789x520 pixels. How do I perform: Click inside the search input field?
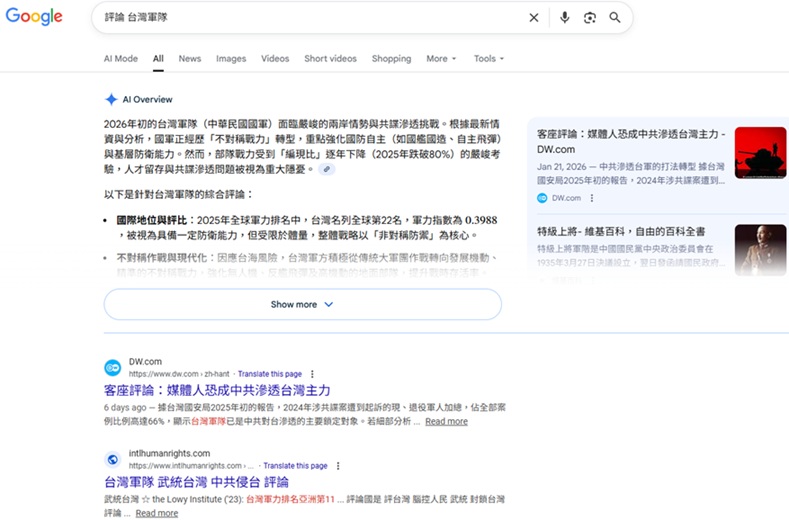(300, 18)
